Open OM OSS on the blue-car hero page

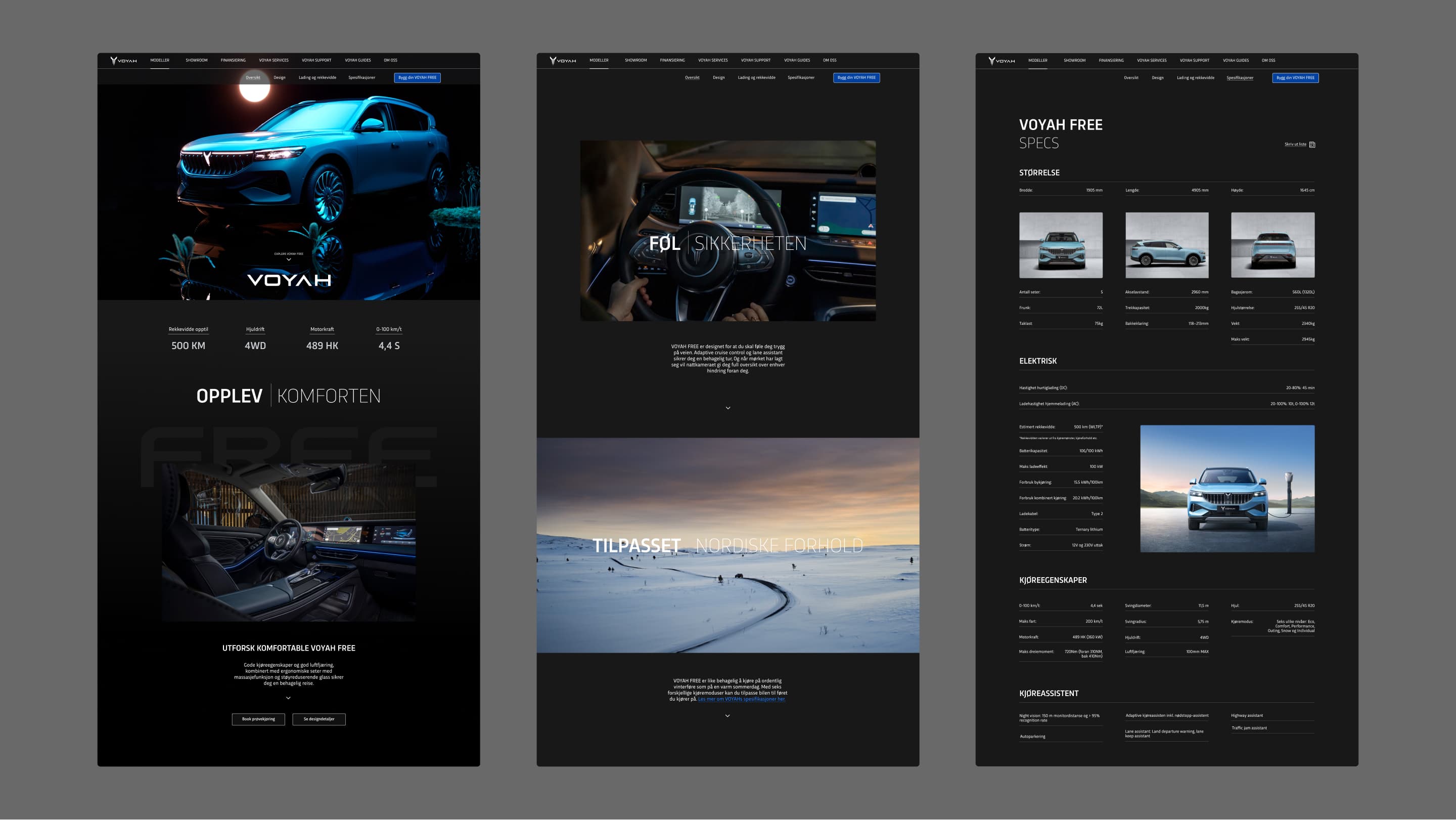(391, 61)
